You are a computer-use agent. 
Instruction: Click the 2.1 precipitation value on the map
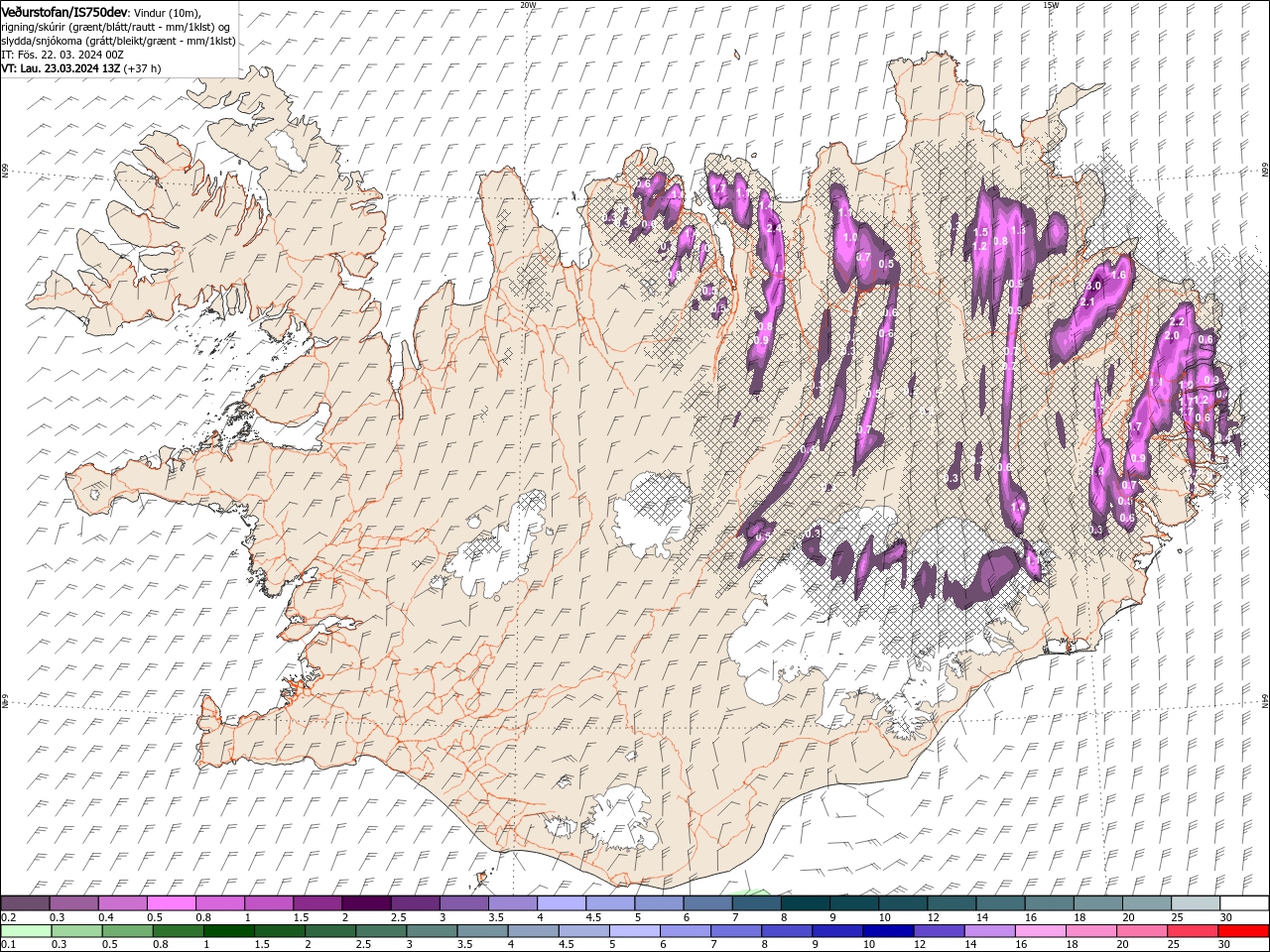tap(1087, 301)
